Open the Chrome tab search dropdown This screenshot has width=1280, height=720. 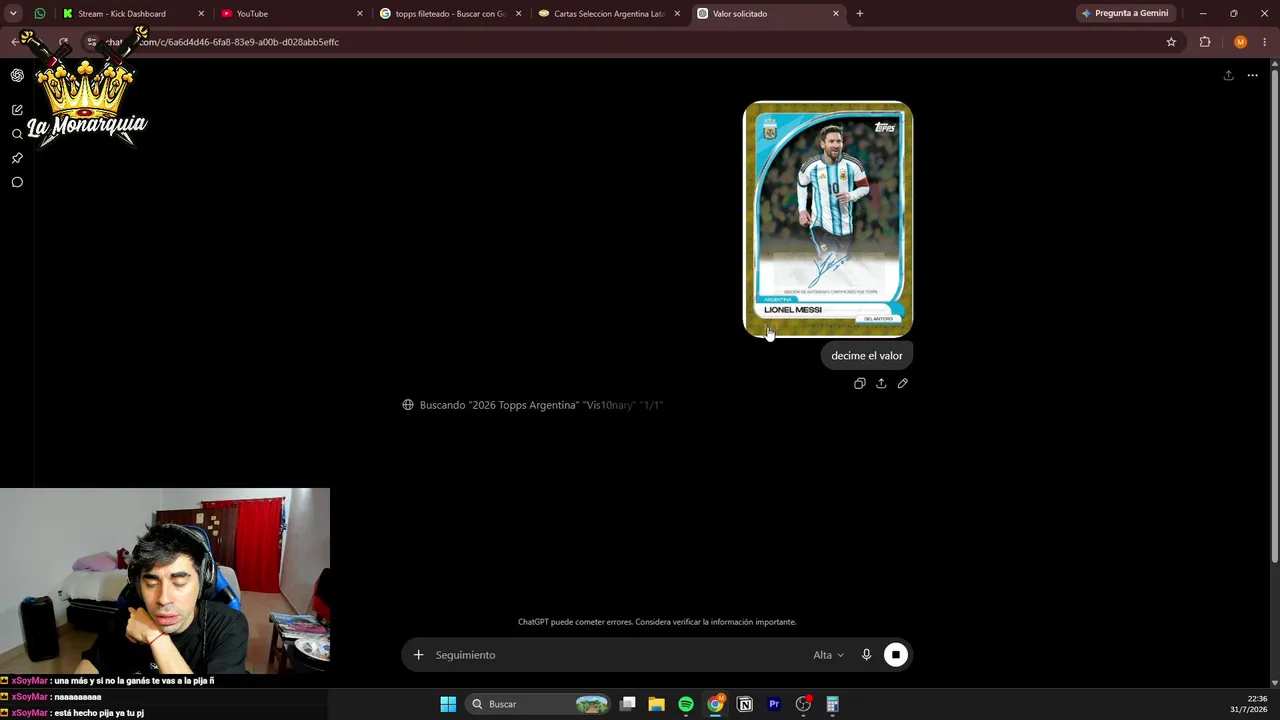(x=13, y=13)
